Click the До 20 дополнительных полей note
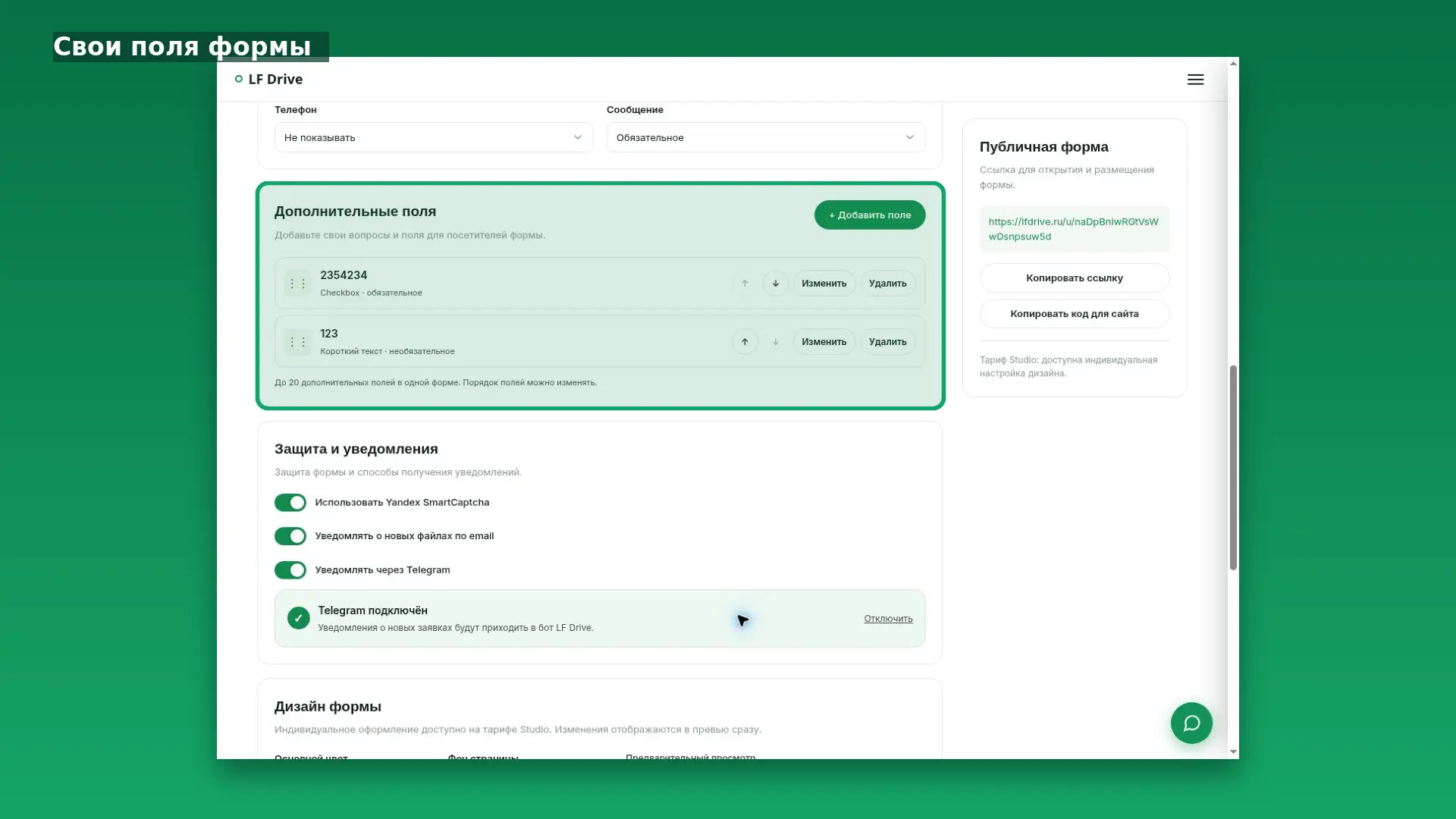Screen dimensions: 1456x819 pyautogui.click(x=435, y=382)
